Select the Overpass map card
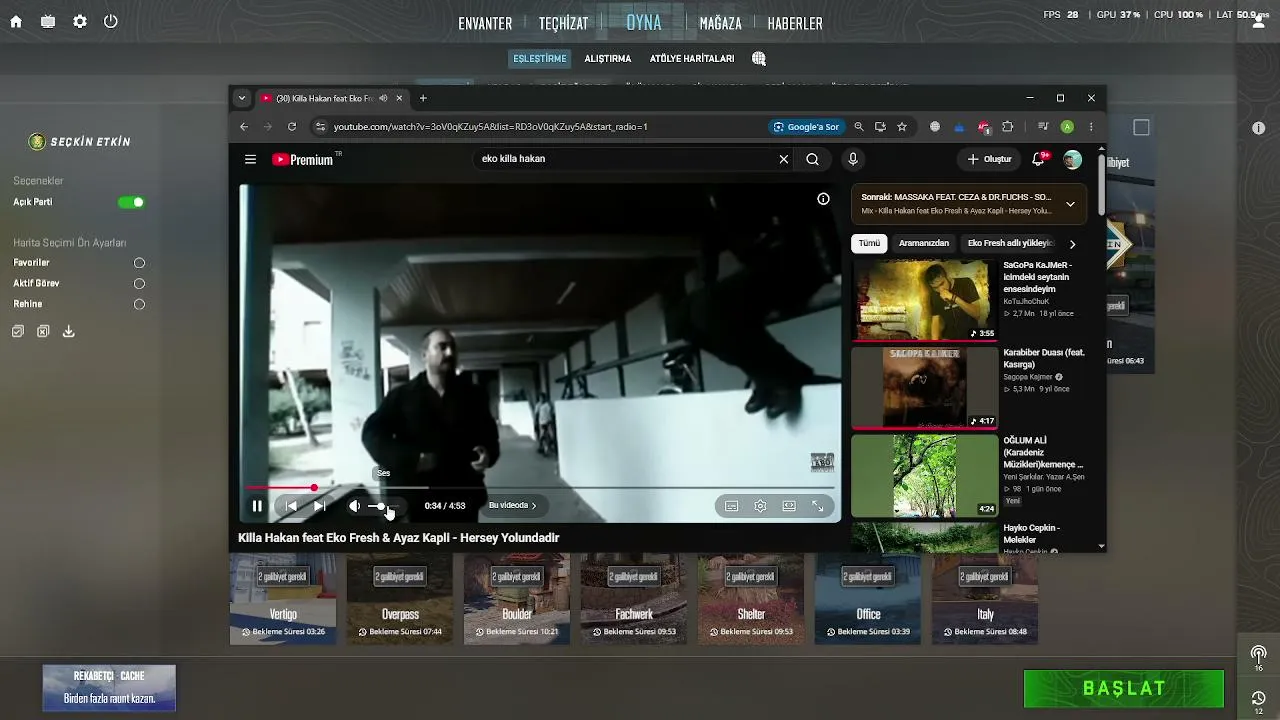The height and width of the screenshot is (720, 1280). tap(400, 599)
